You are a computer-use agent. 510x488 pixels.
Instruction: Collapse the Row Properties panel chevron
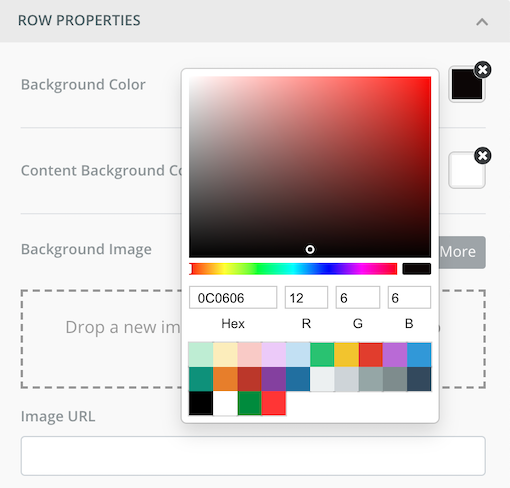[482, 22]
